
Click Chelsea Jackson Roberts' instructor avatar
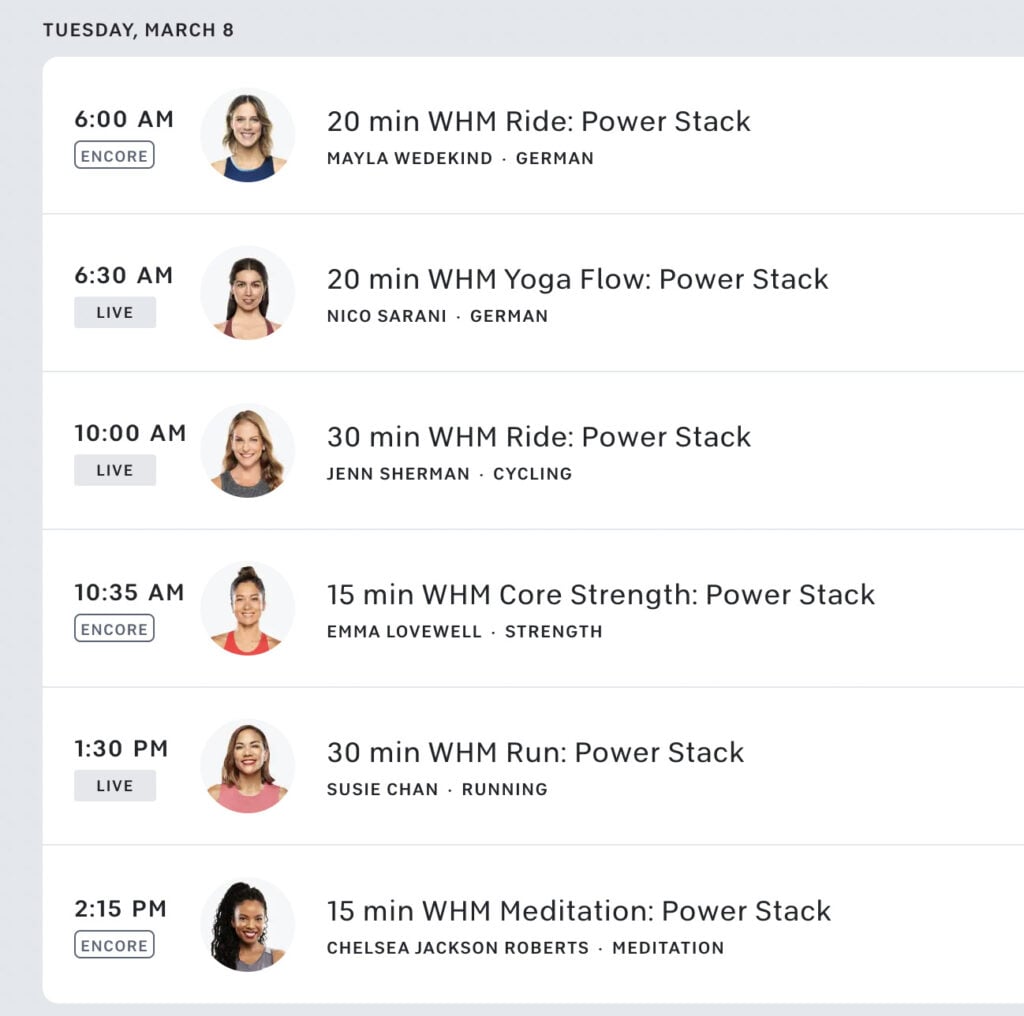(248, 925)
